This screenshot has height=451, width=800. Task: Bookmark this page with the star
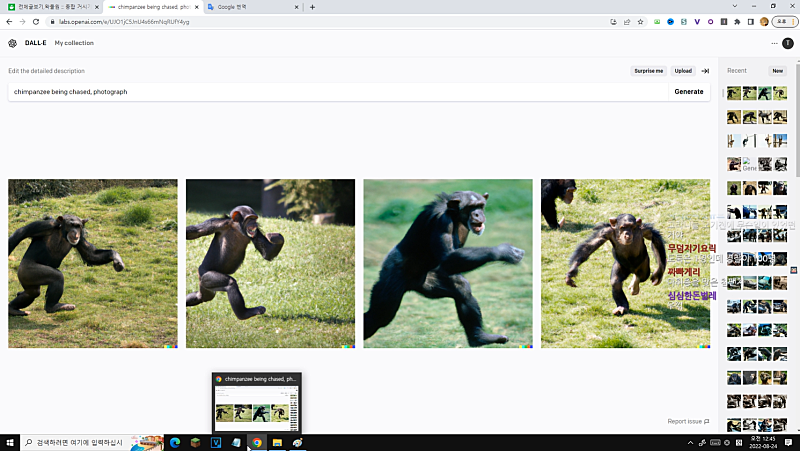point(640,22)
